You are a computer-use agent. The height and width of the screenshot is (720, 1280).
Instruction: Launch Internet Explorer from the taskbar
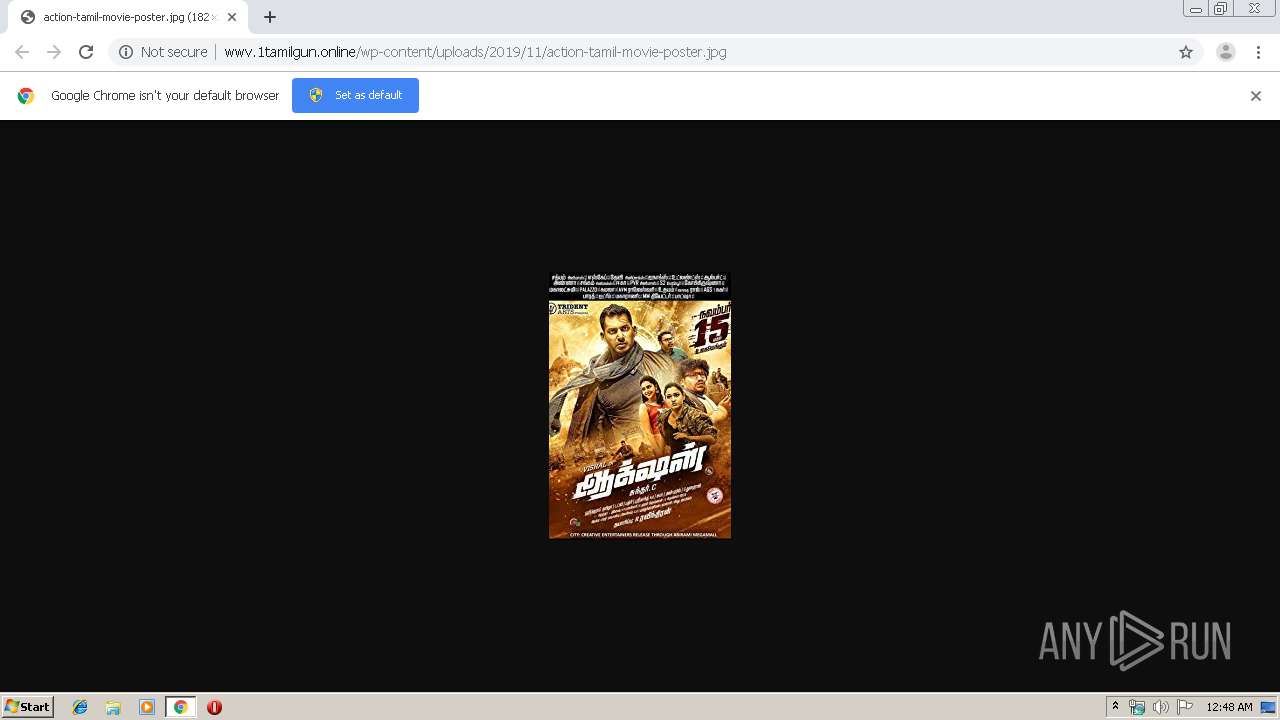[x=80, y=707]
